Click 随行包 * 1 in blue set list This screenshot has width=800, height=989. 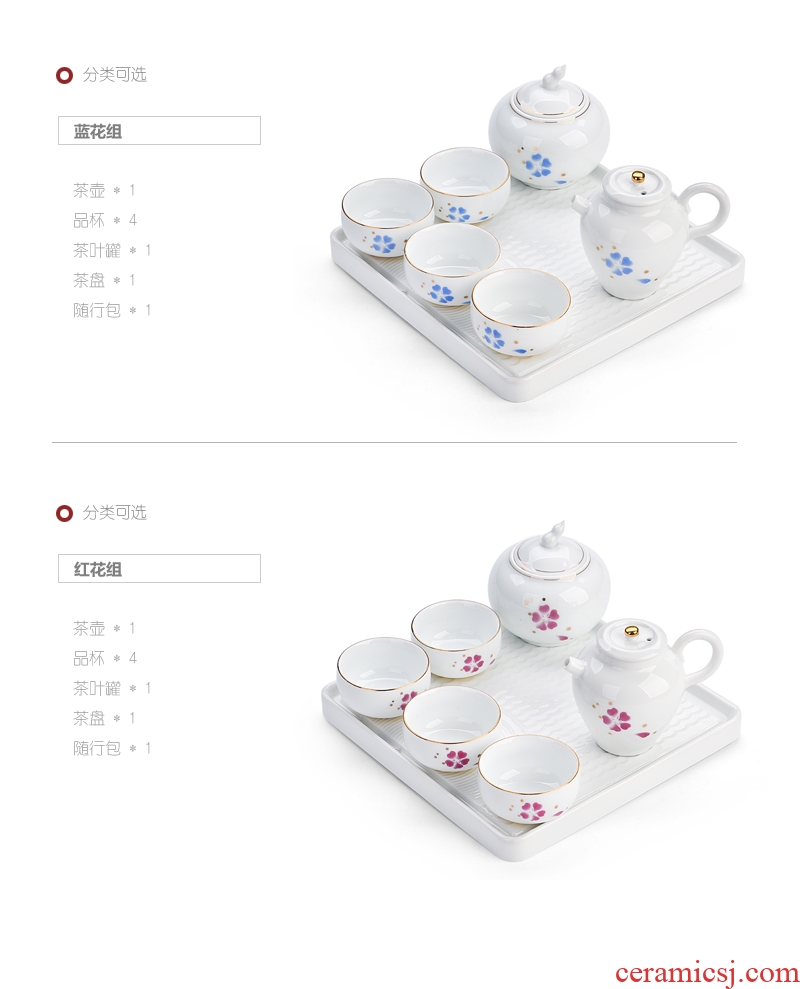[112, 310]
